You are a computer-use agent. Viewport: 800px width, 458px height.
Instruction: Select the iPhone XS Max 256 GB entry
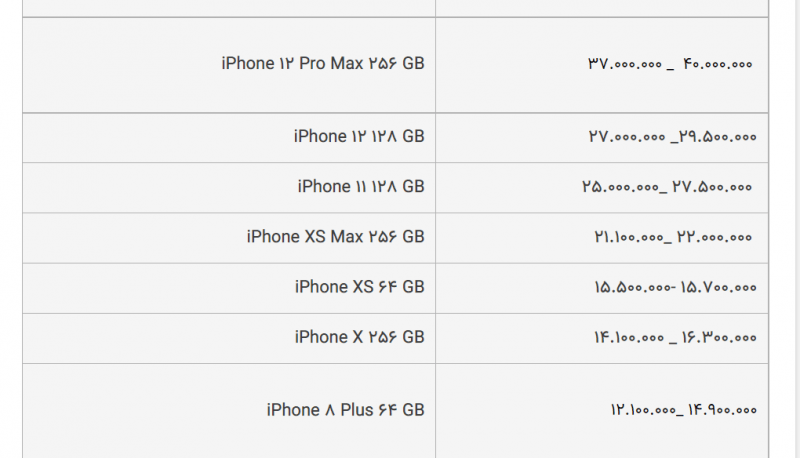[336, 237]
